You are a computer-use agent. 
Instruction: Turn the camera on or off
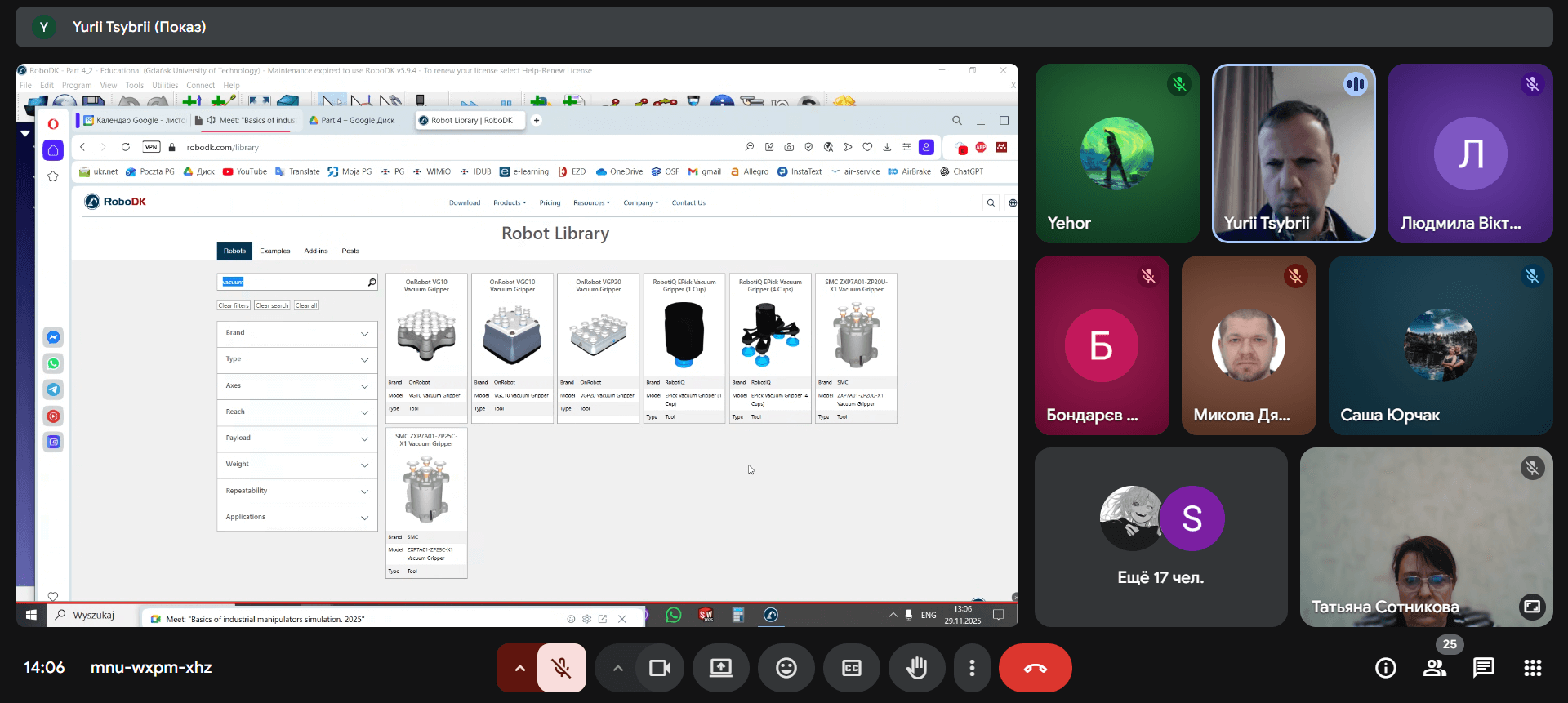coord(659,668)
